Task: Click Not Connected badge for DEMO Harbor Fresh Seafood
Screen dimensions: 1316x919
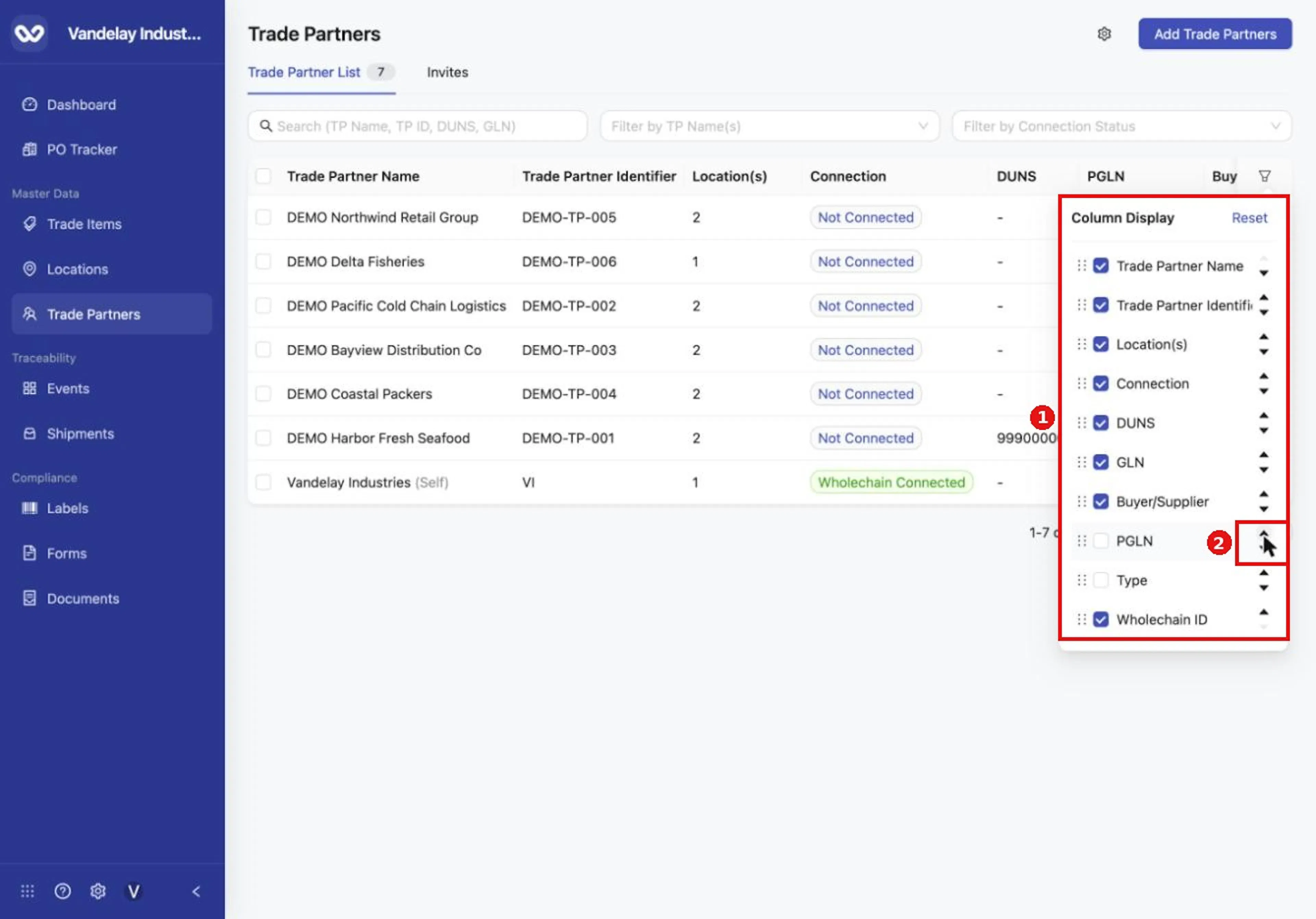Action: tap(865, 438)
